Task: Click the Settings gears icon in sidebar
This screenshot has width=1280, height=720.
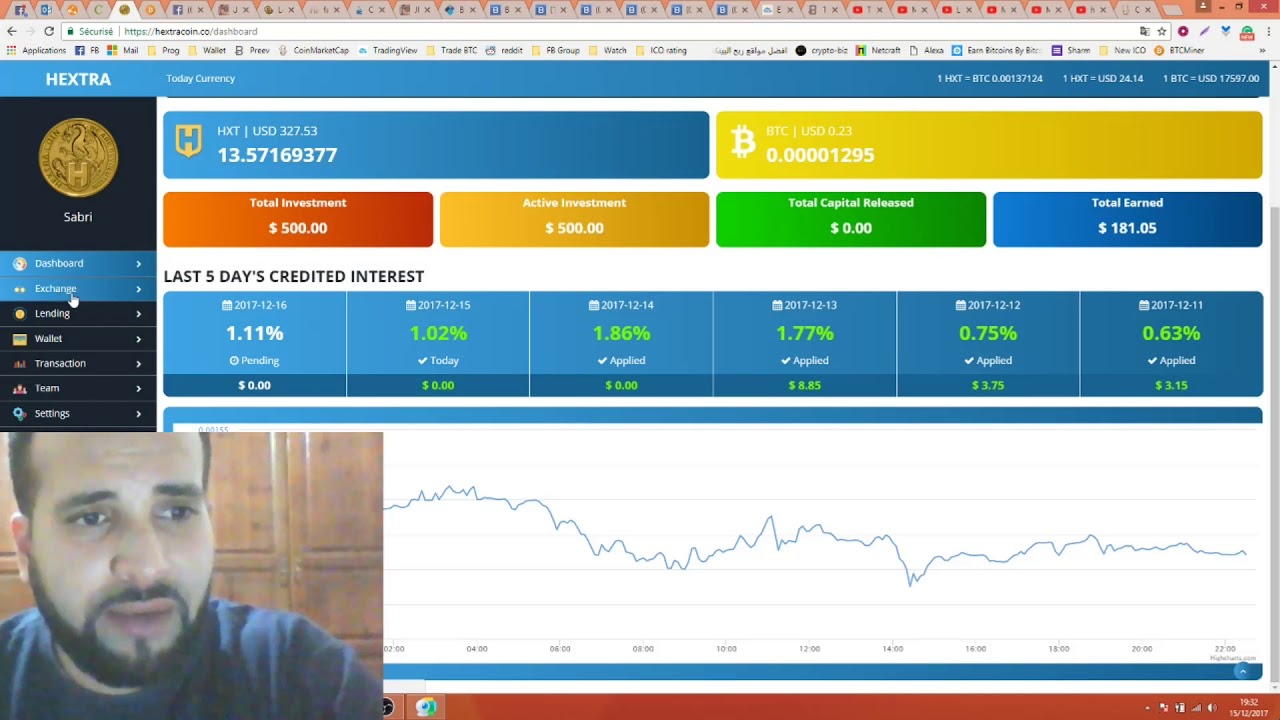Action: pyautogui.click(x=19, y=413)
